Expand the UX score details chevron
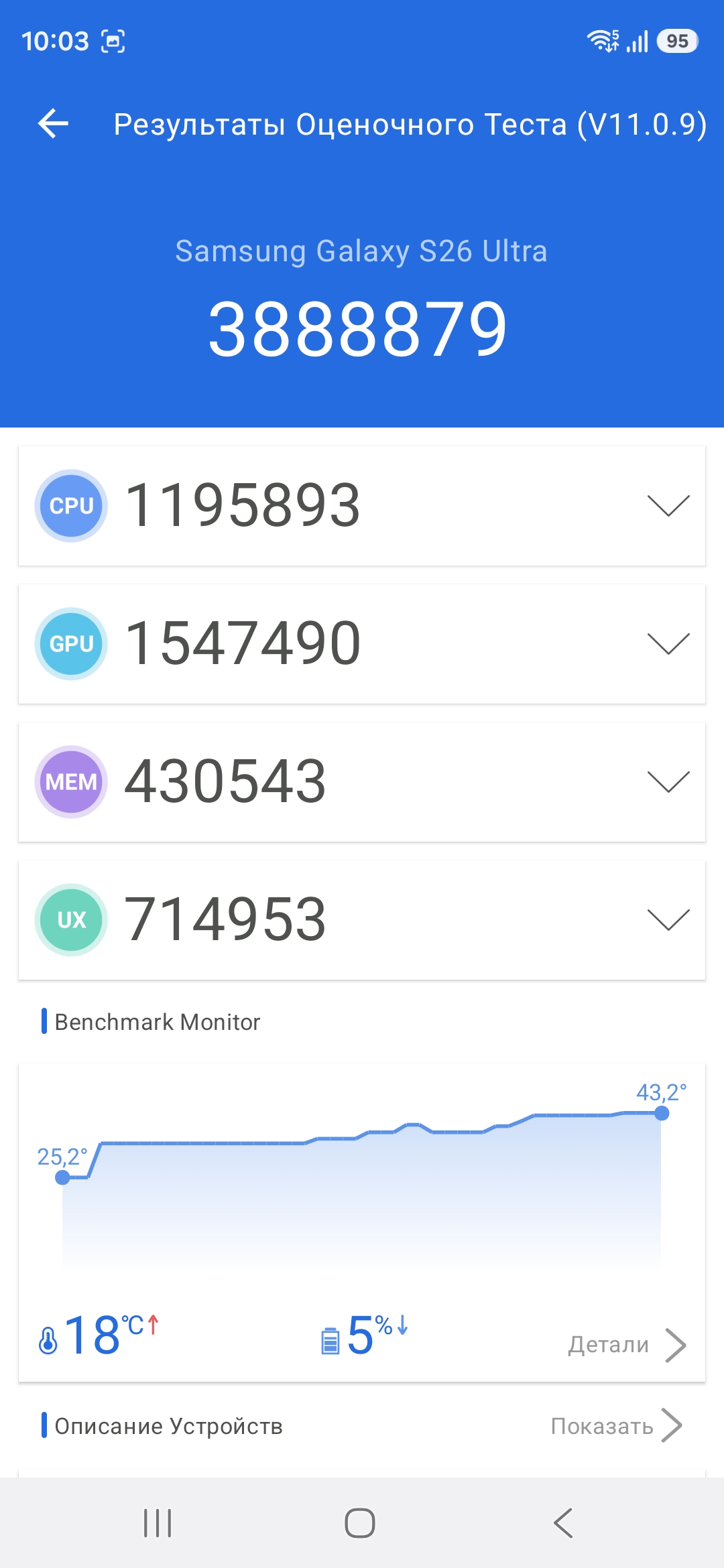724x1568 pixels. pyautogui.click(x=668, y=920)
